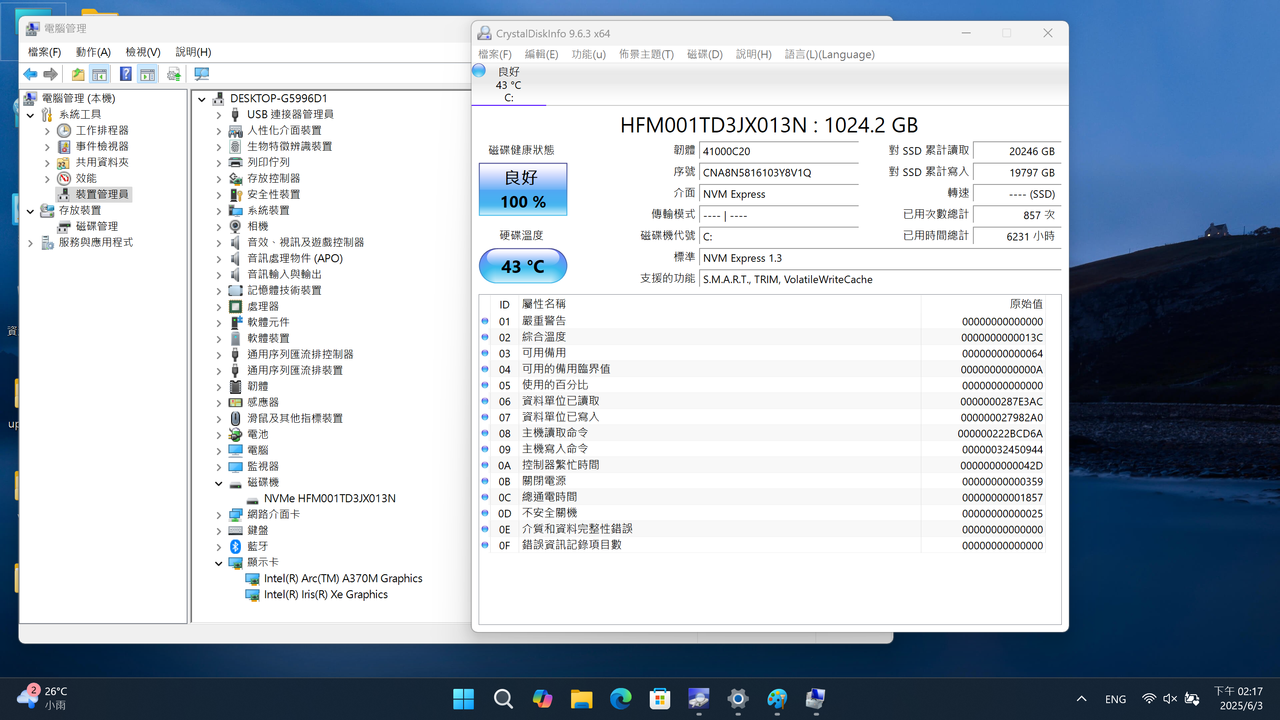Open 佈景主題(T) menu in CrystalDiskInfo

tap(646, 54)
